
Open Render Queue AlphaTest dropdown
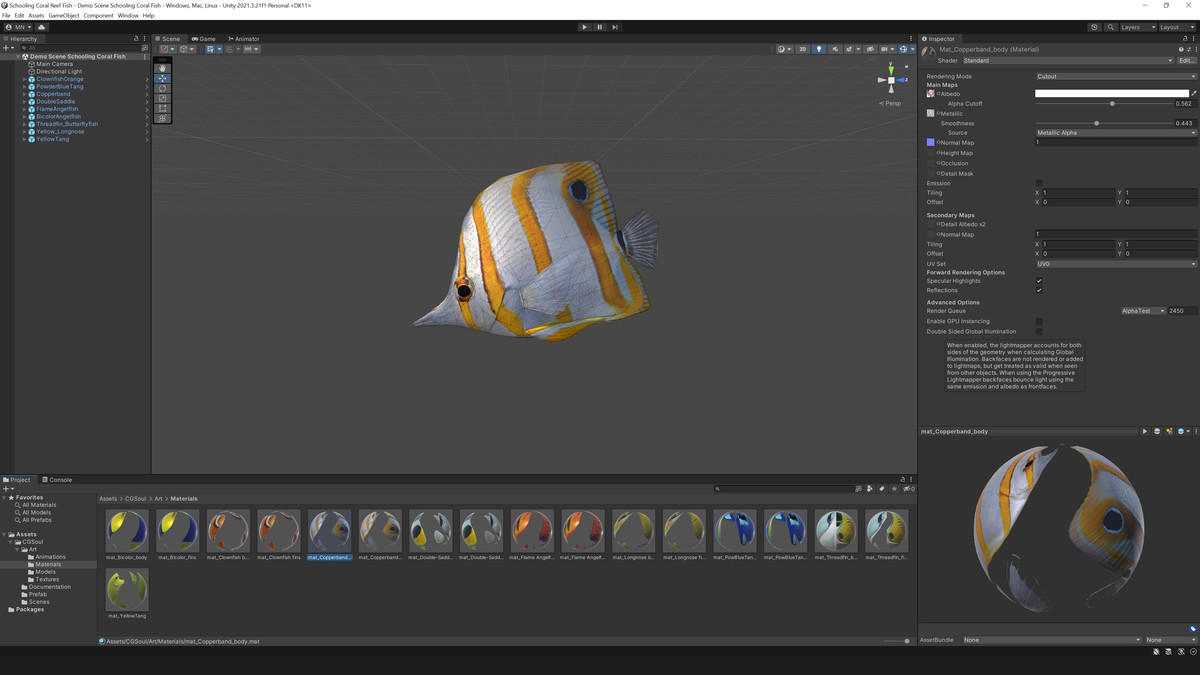tap(1143, 311)
